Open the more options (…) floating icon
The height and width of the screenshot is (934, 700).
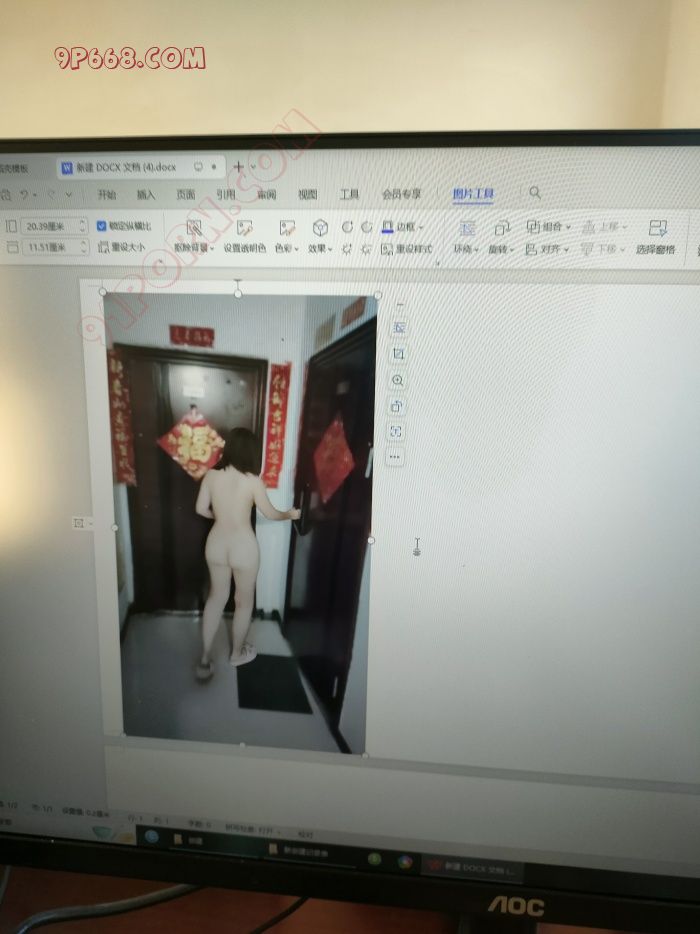pos(396,457)
